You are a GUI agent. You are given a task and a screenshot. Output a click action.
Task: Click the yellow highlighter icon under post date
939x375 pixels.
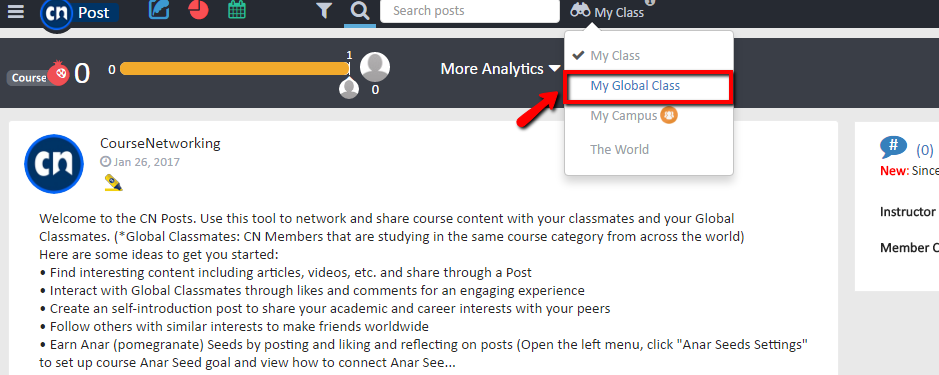pos(113,182)
